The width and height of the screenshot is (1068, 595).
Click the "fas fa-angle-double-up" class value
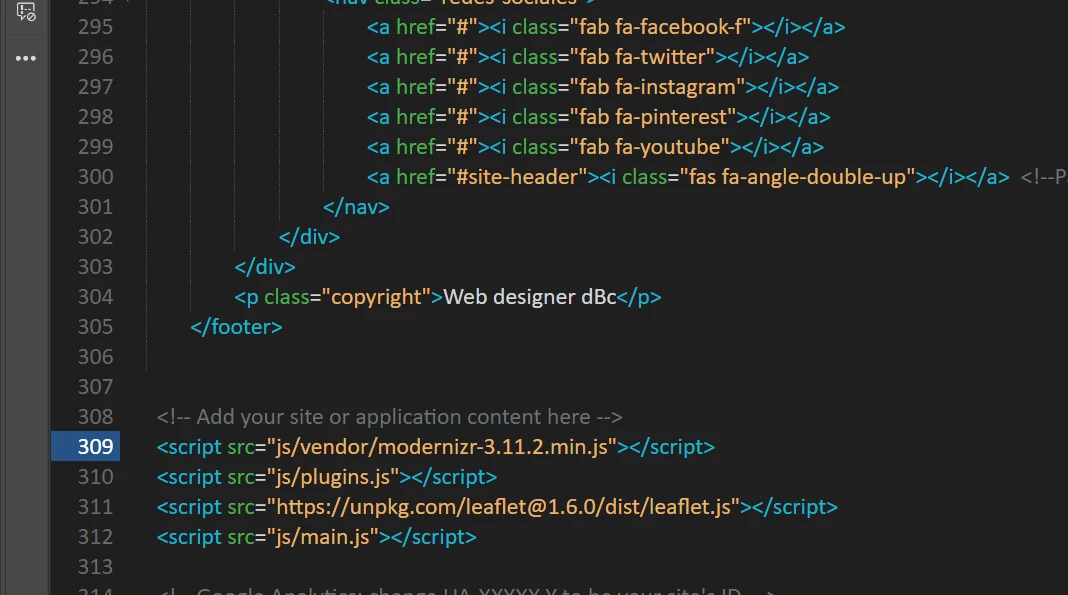coord(798,177)
